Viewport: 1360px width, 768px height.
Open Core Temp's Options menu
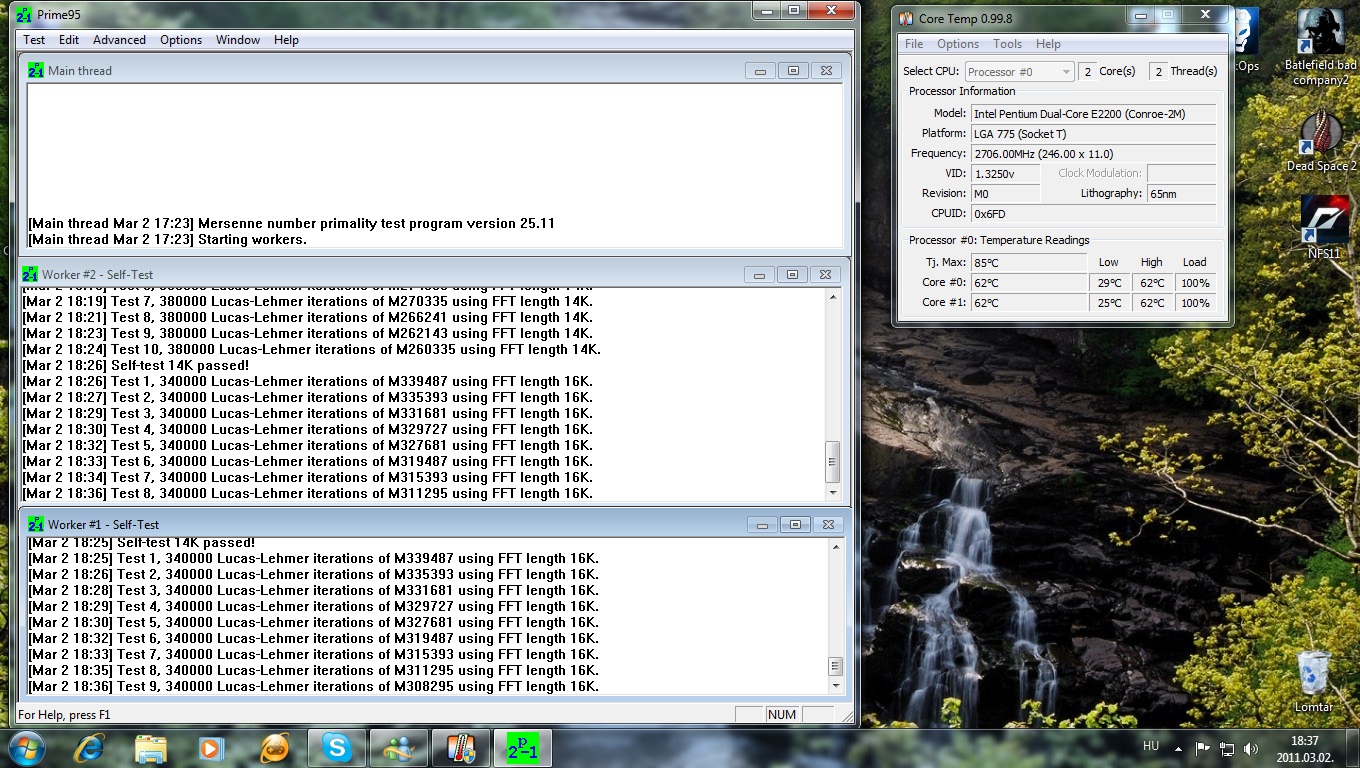click(x=958, y=44)
